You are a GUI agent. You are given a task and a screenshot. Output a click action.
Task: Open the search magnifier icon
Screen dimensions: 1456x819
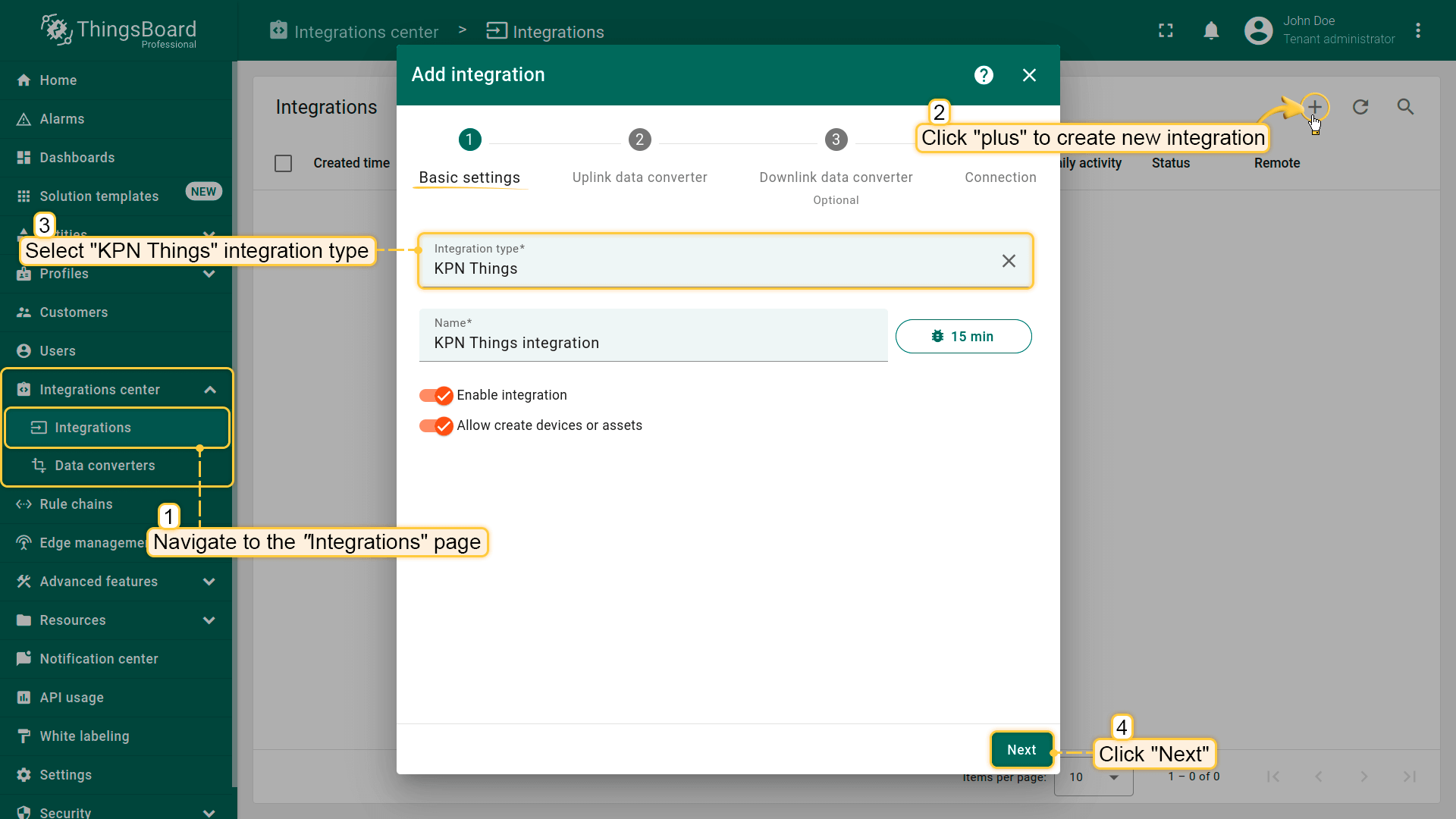tap(1405, 107)
